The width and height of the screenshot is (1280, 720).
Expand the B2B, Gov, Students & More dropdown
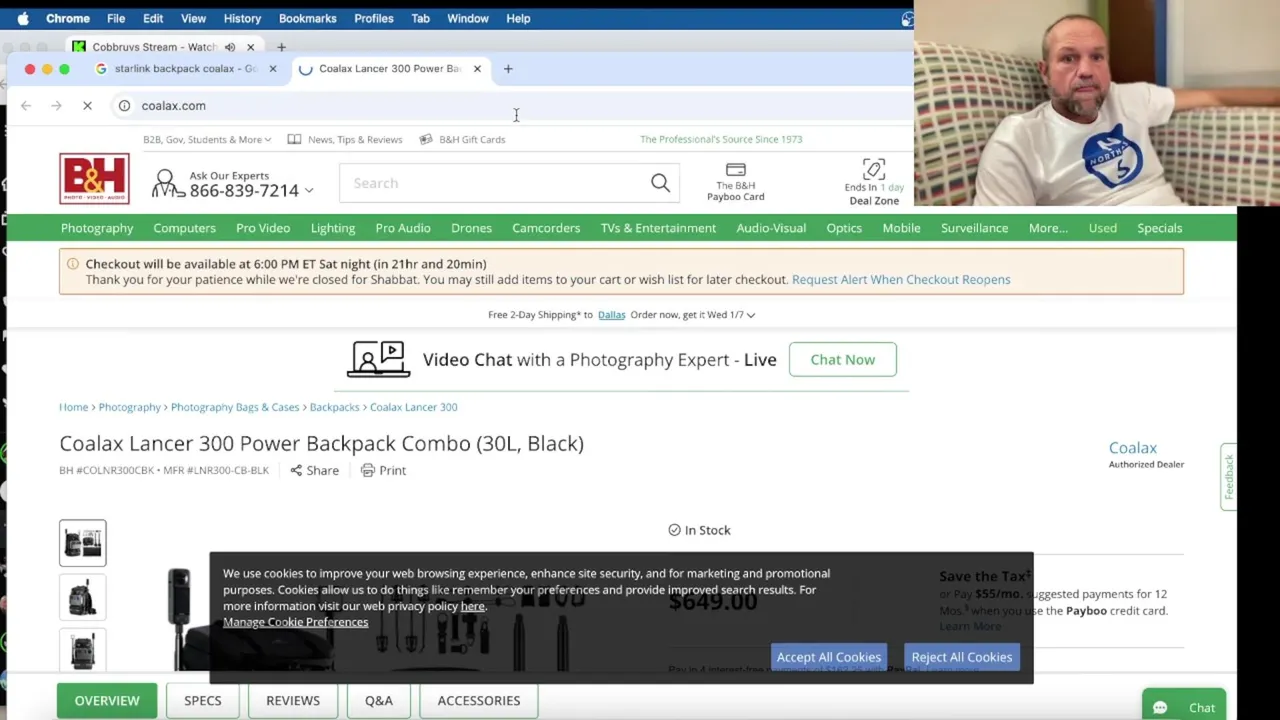pyautogui.click(x=207, y=139)
